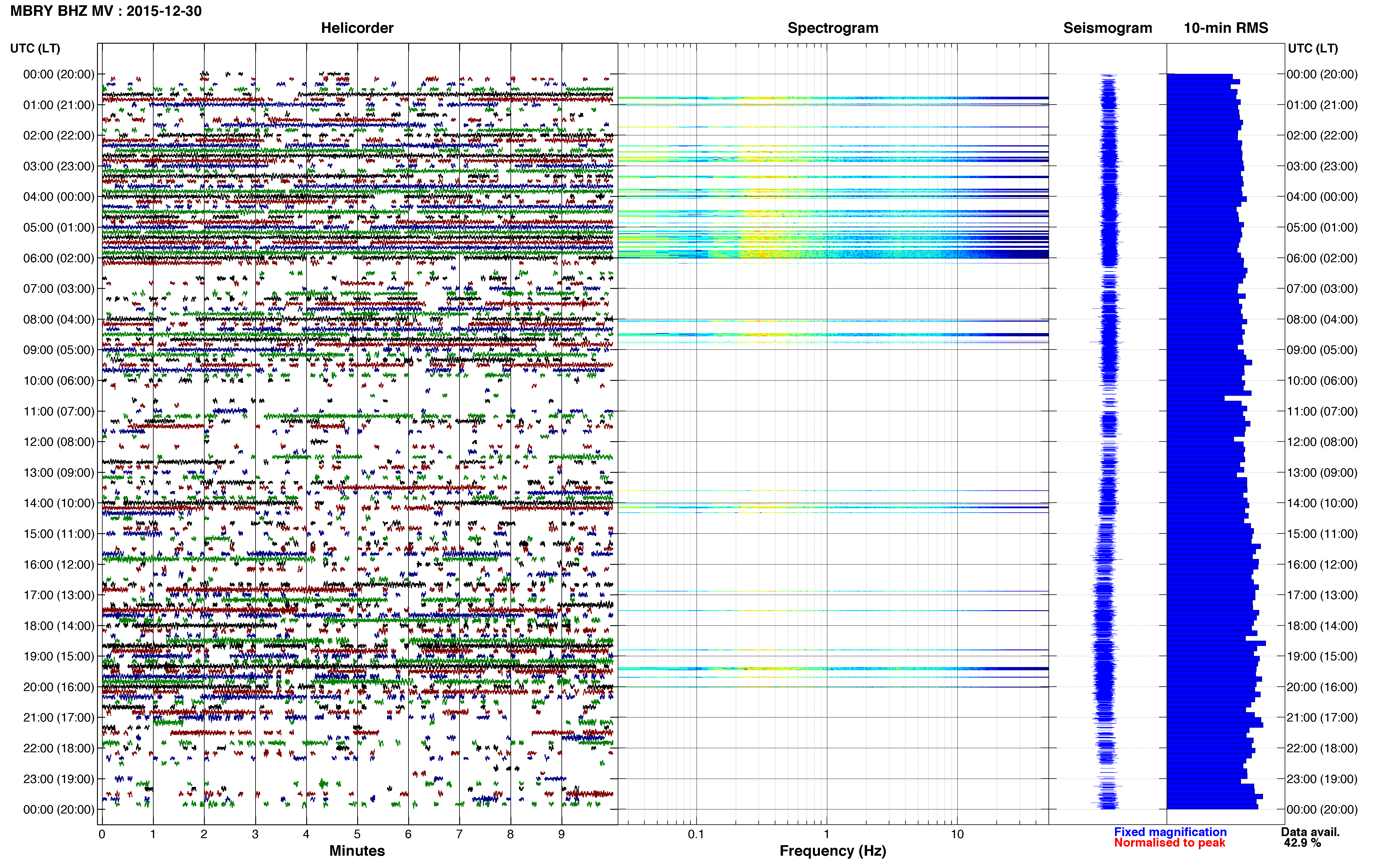Image resolution: width=1389 pixels, height=868 pixels.
Task: Click the '42.9 %' data availability value
Action: (x=1302, y=843)
